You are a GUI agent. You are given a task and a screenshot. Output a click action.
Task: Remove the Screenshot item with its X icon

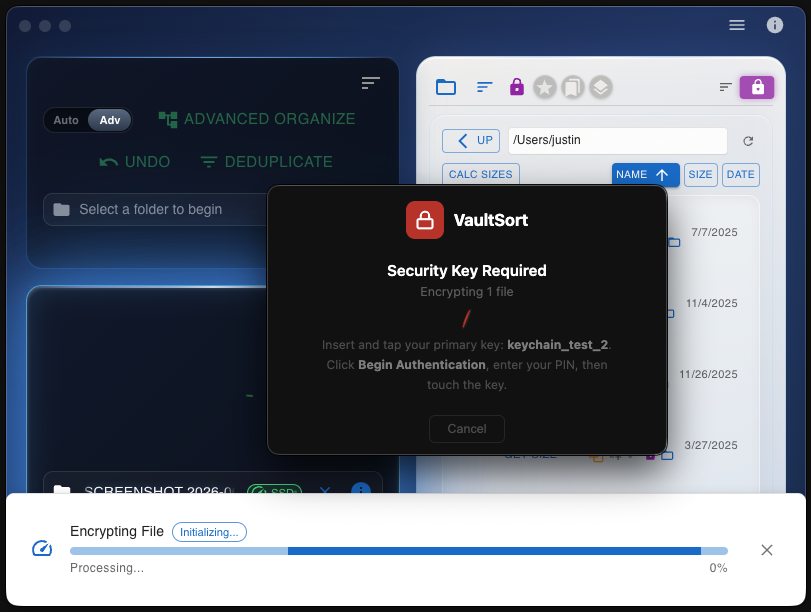click(x=325, y=489)
